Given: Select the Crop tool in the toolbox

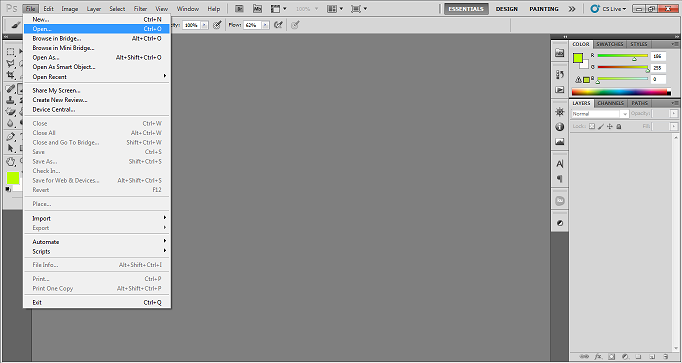Looking at the screenshot, I should tap(10, 76).
